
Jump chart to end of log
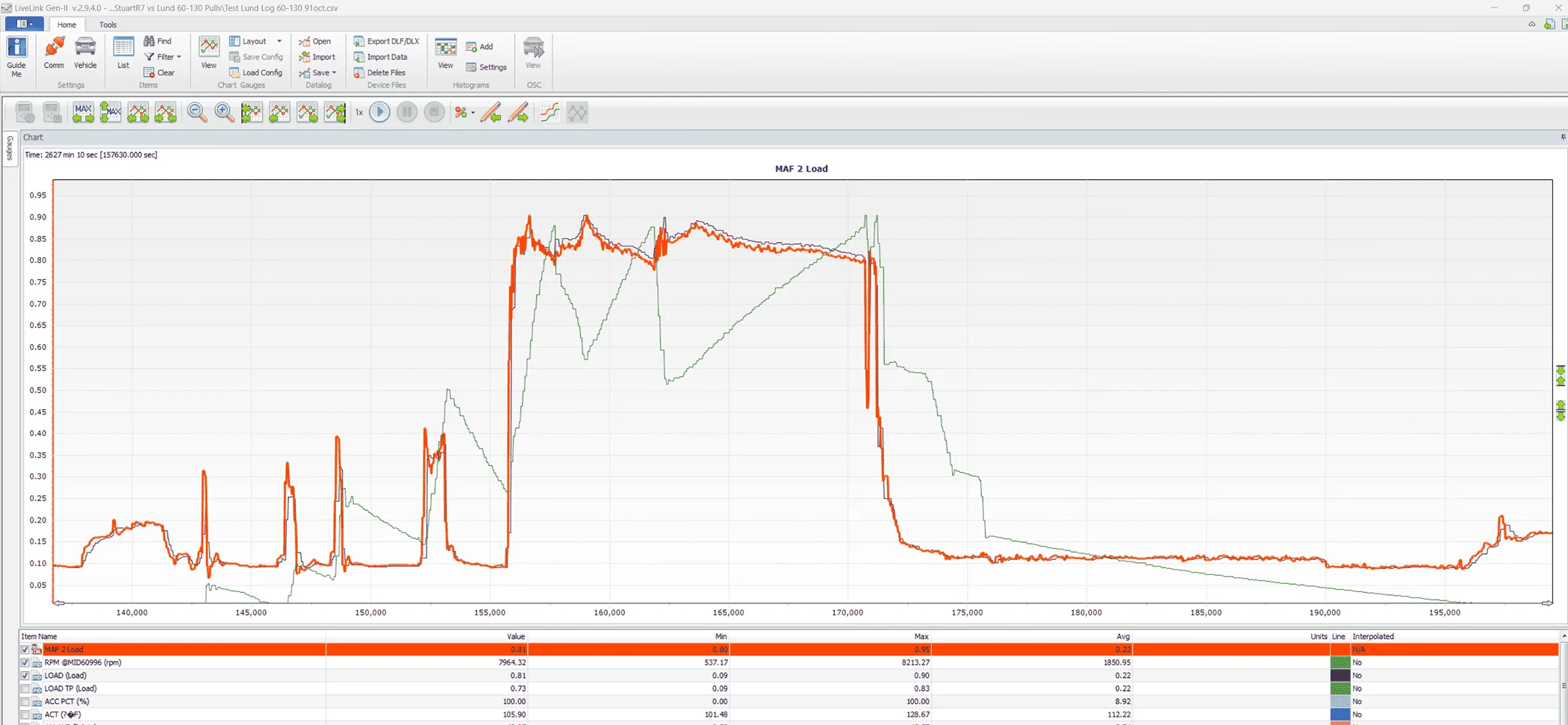click(x=335, y=113)
